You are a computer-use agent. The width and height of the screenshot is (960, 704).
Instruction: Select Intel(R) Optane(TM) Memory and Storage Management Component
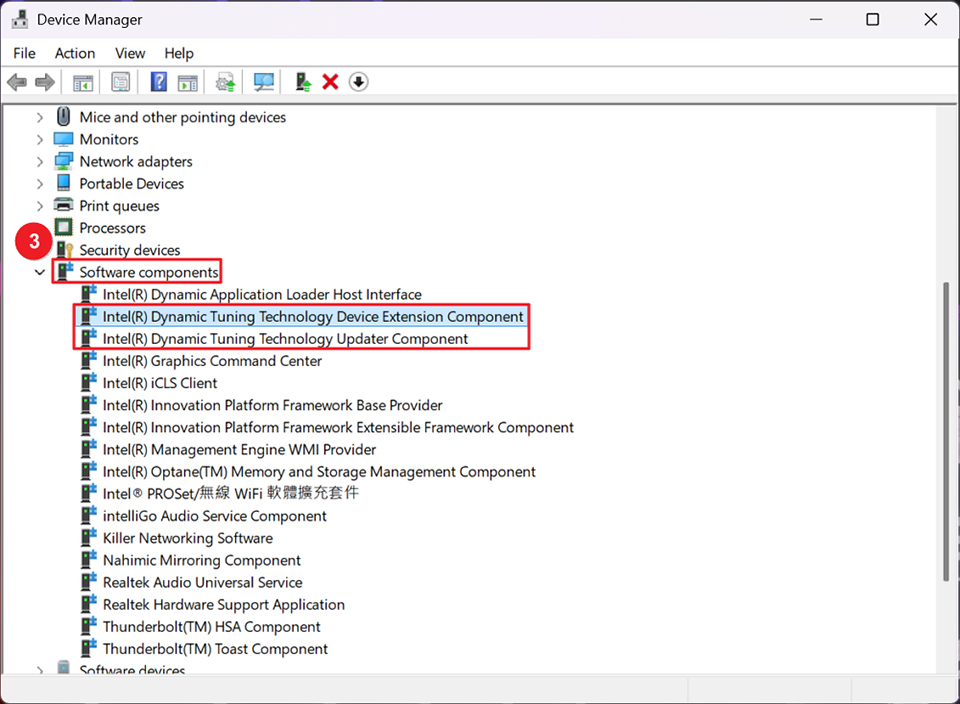coord(319,471)
